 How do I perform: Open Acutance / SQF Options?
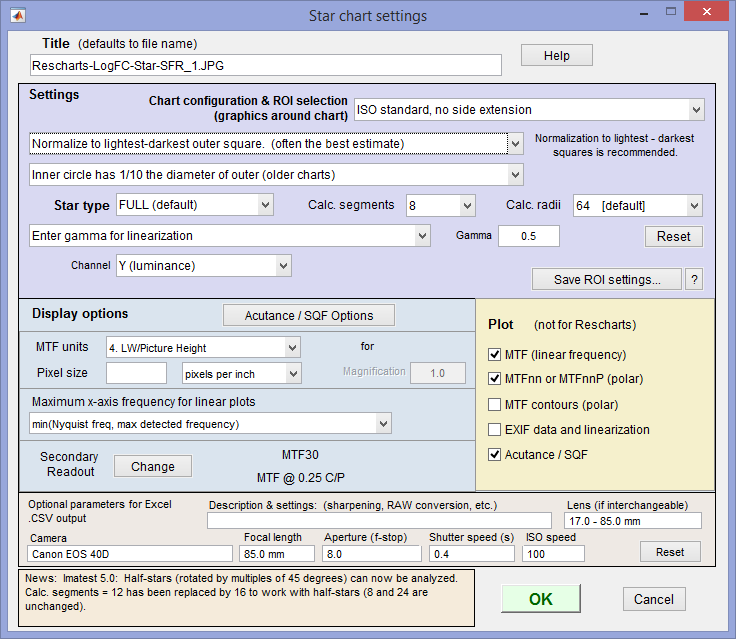[x=309, y=316]
